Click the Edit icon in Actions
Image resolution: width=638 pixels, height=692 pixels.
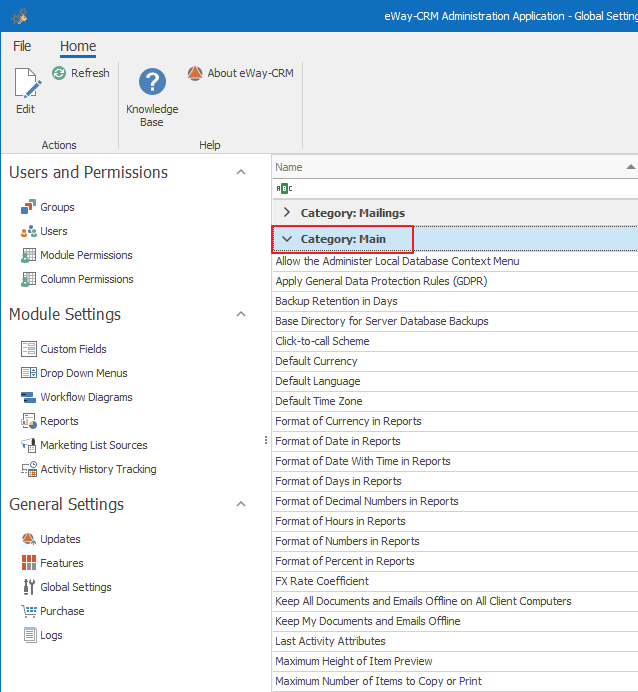[25, 84]
